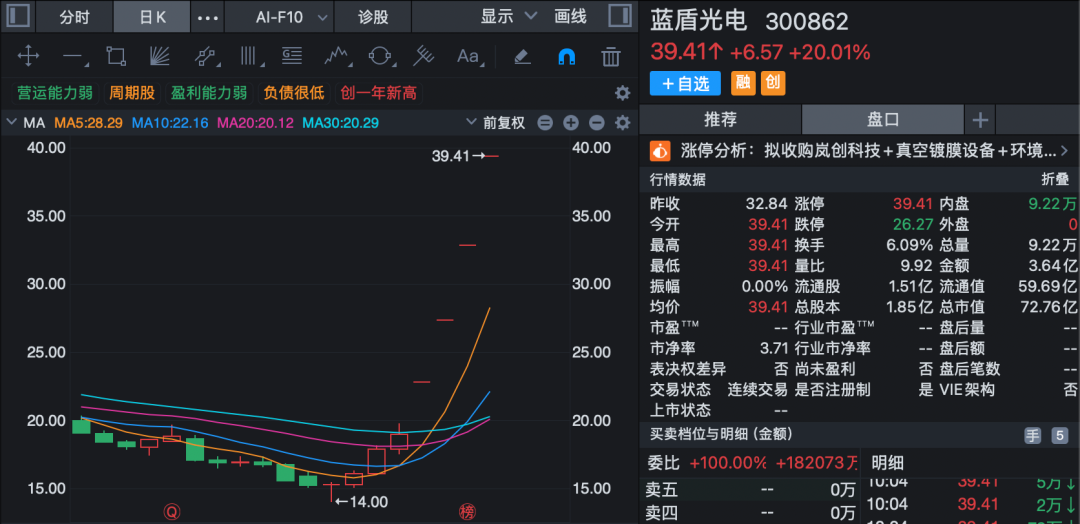This screenshot has height=524, width=1080.
Task: Toggle the 手 unit button
Action: point(1032,435)
